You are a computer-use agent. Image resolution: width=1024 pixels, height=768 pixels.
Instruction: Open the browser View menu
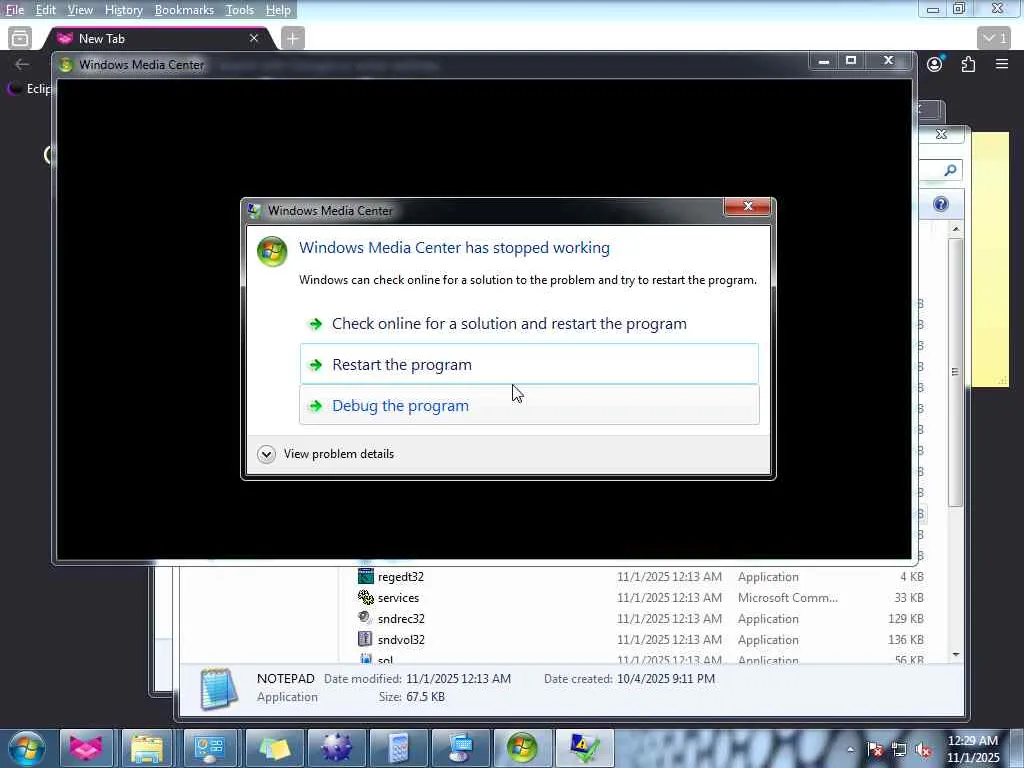coord(80,10)
